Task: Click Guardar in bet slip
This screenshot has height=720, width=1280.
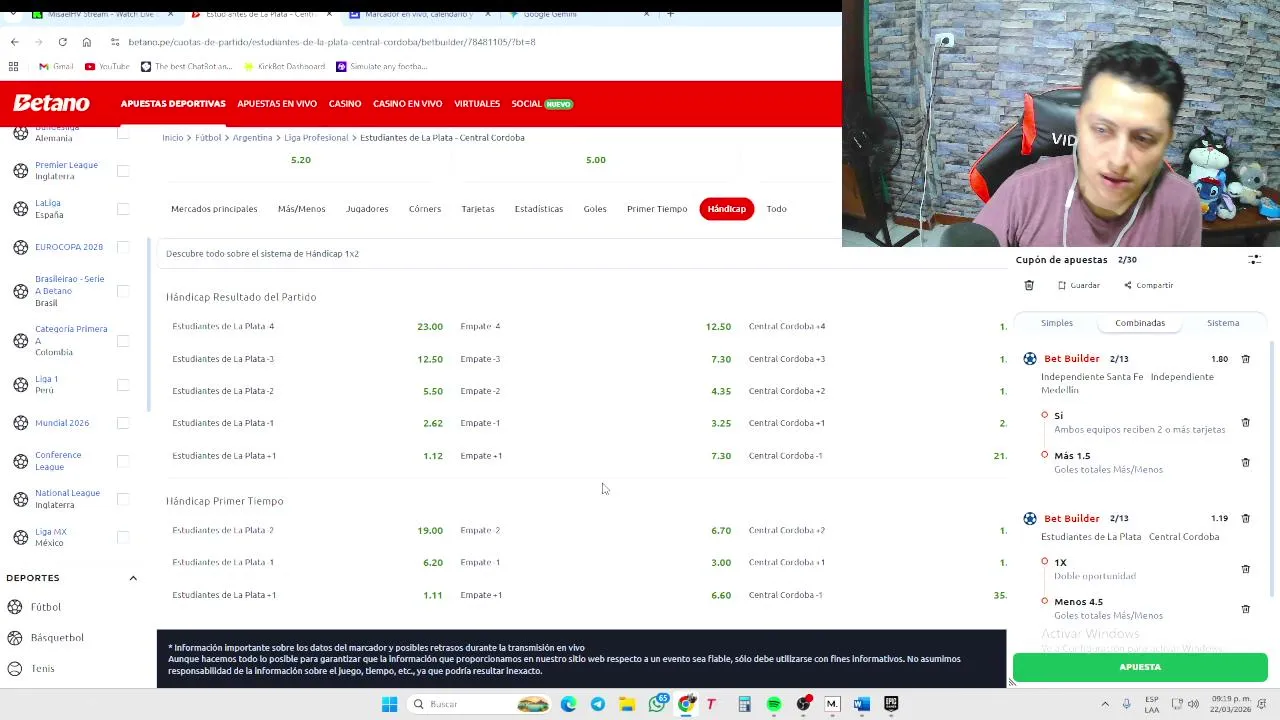Action: coord(1079,285)
